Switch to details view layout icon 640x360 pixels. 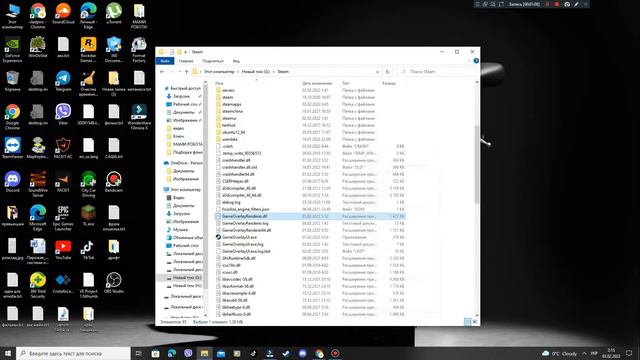coord(468,322)
